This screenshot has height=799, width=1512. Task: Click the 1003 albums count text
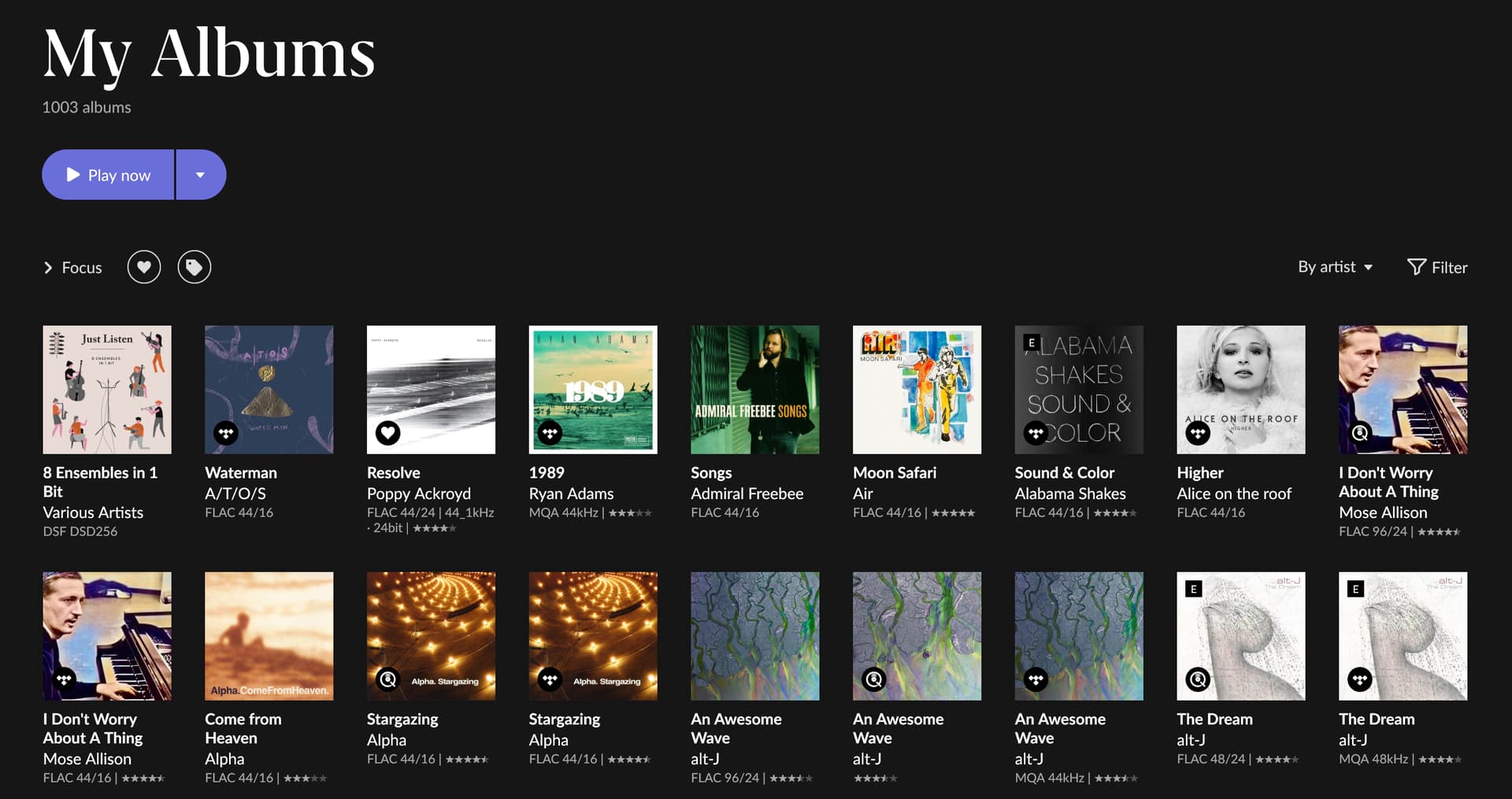[x=87, y=107]
